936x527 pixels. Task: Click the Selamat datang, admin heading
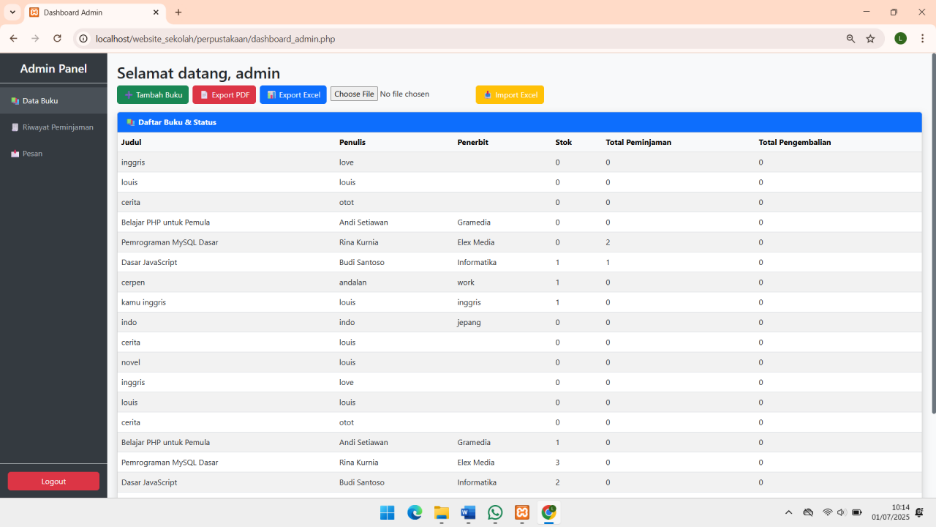tap(198, 73)
